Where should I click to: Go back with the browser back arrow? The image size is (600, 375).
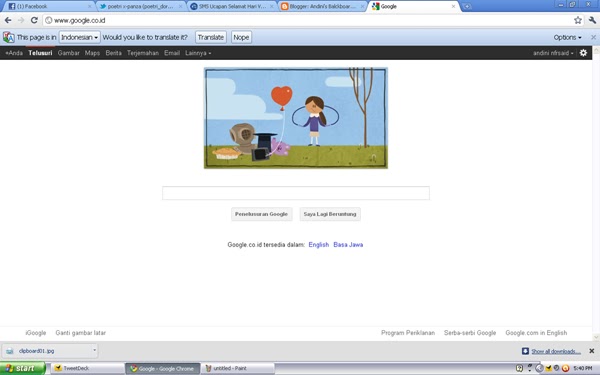coord(8,20)
